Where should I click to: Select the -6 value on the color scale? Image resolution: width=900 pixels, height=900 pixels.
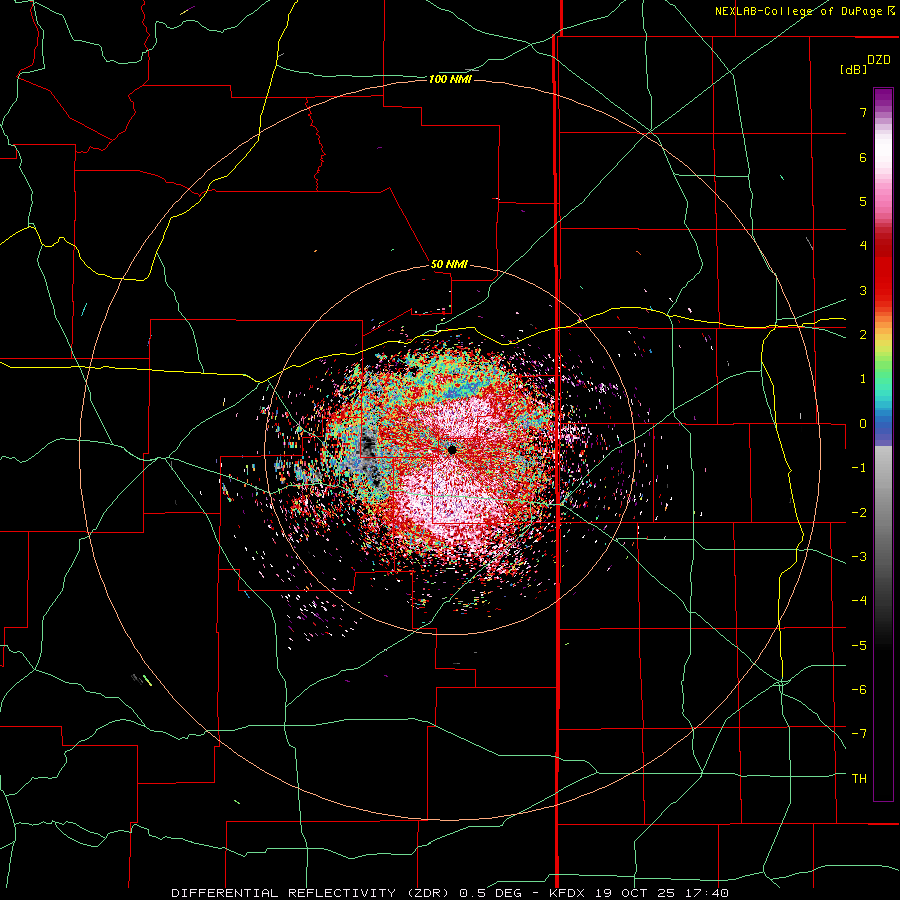[x=859, y=690]
